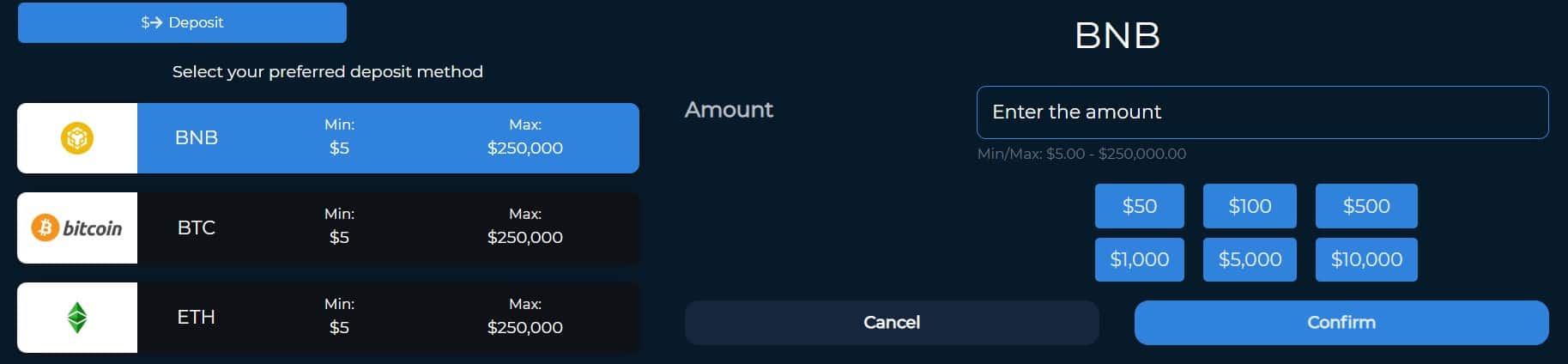Click the BNB max $250,000 value
Image resolution: width=1568 pixels, height=364 pixels.
pos(525,148)
